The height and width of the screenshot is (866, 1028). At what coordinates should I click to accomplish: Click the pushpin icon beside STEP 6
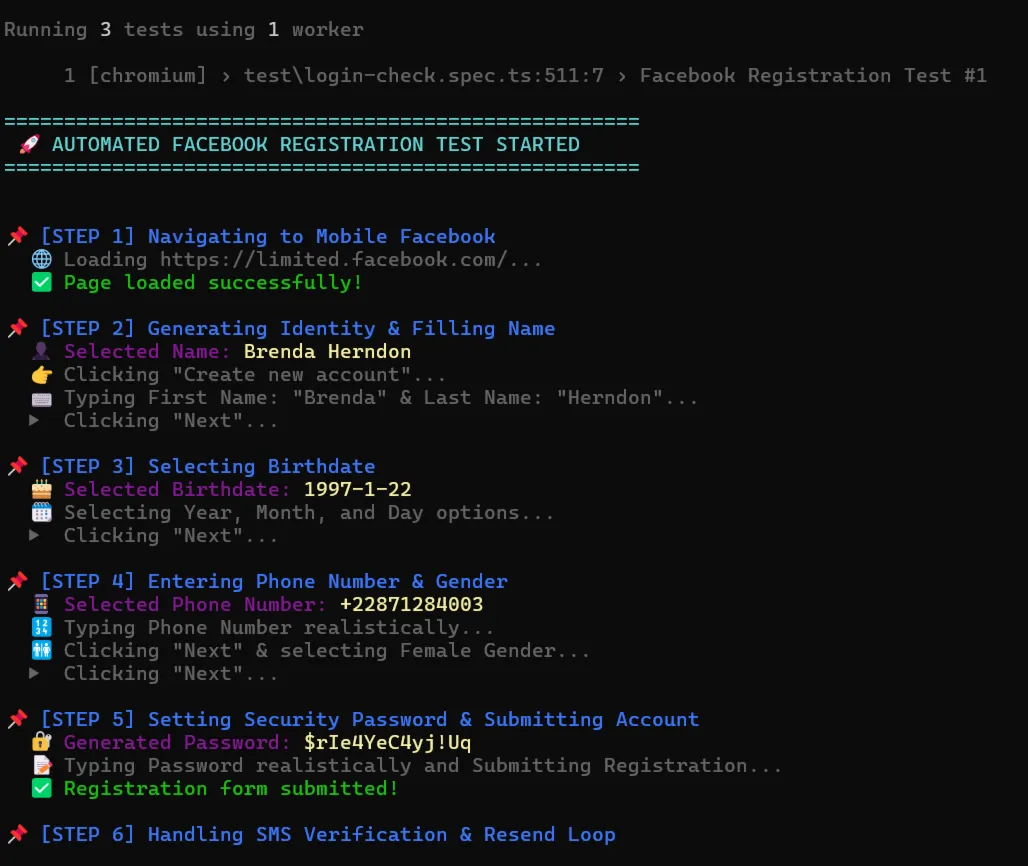pos(18,834)
